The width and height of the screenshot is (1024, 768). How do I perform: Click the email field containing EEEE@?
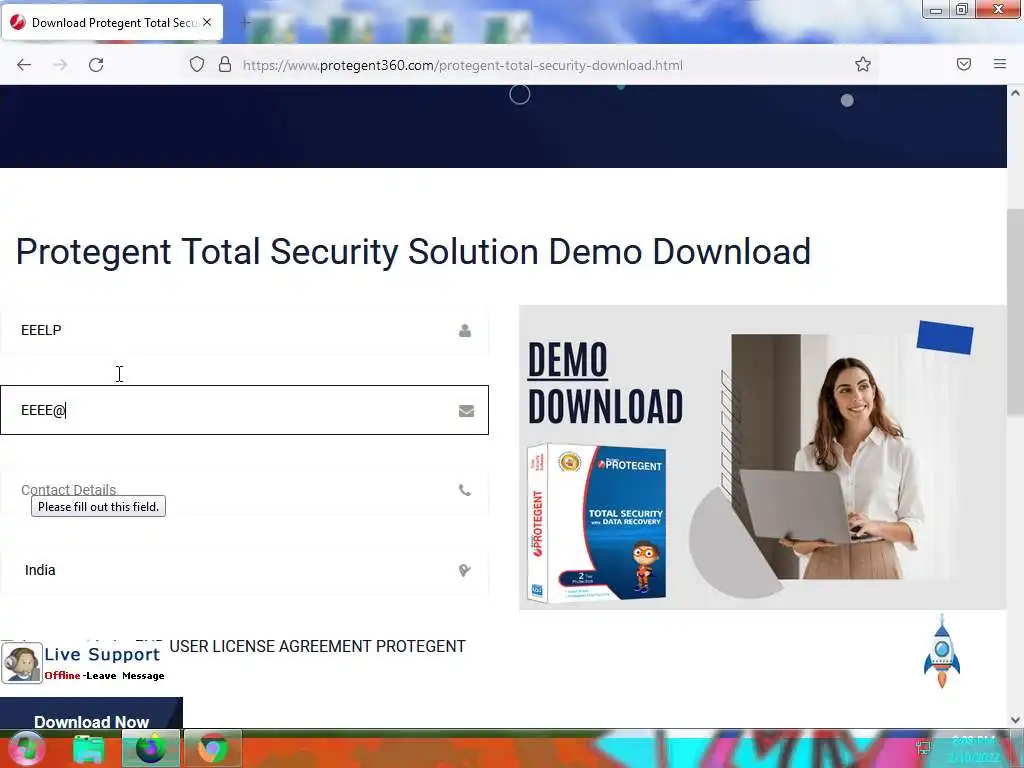(244, 410)
